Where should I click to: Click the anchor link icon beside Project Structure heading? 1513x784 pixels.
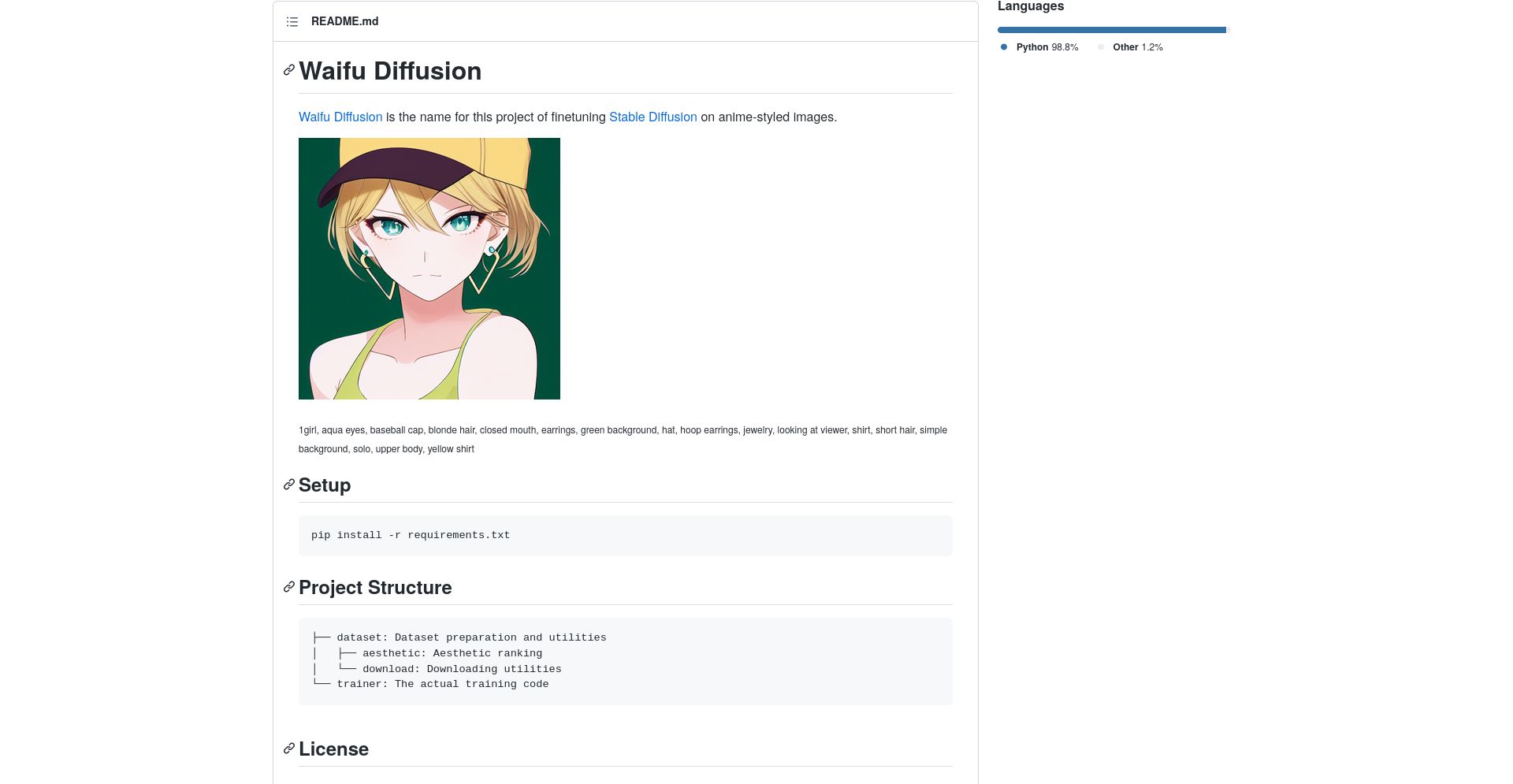(289, 587)
